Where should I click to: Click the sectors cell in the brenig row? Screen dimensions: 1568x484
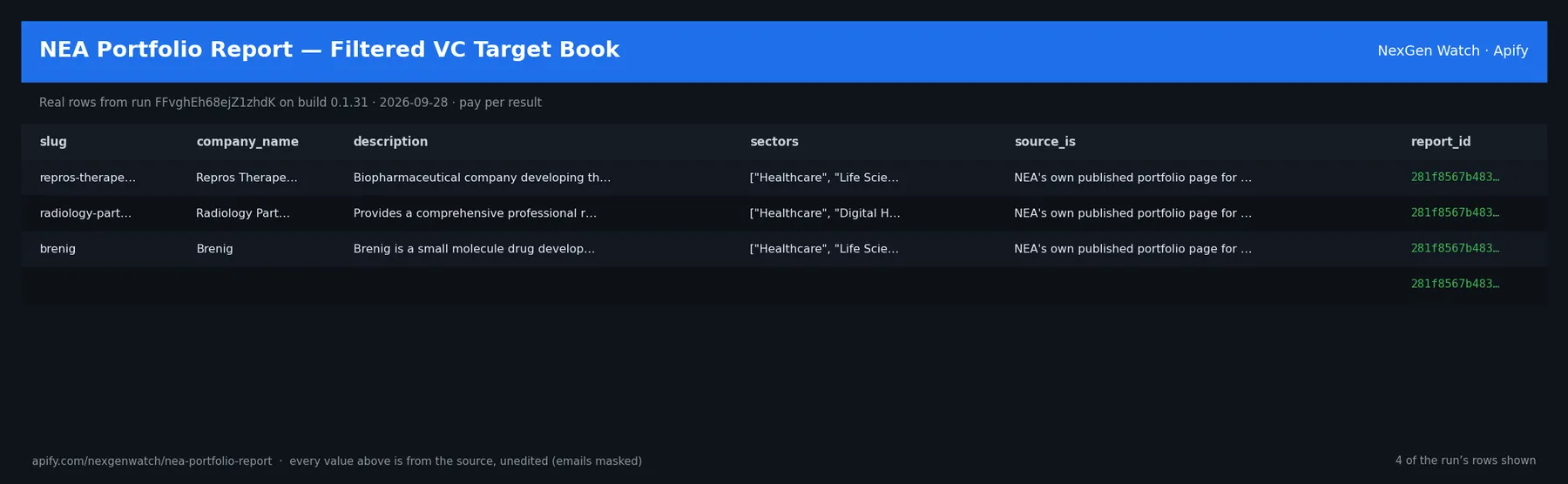point(824,249)
